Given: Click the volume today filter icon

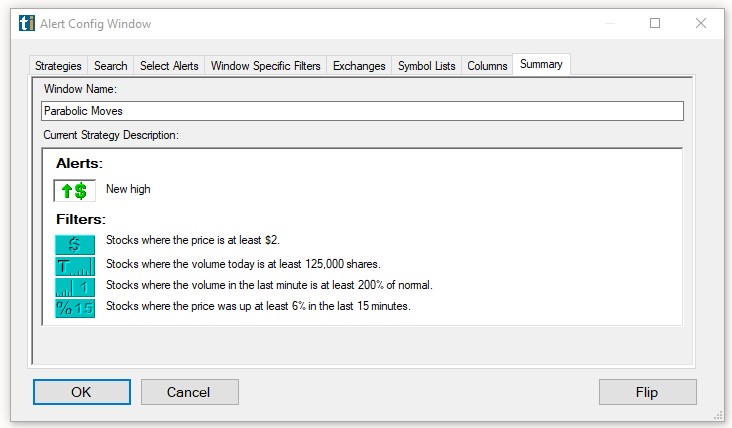Looking at the screenshot, I should 75,266.
